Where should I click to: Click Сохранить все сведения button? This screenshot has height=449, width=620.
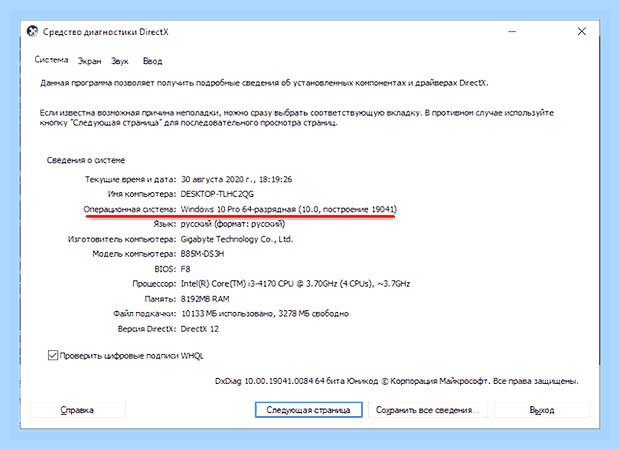click(427, 410)
